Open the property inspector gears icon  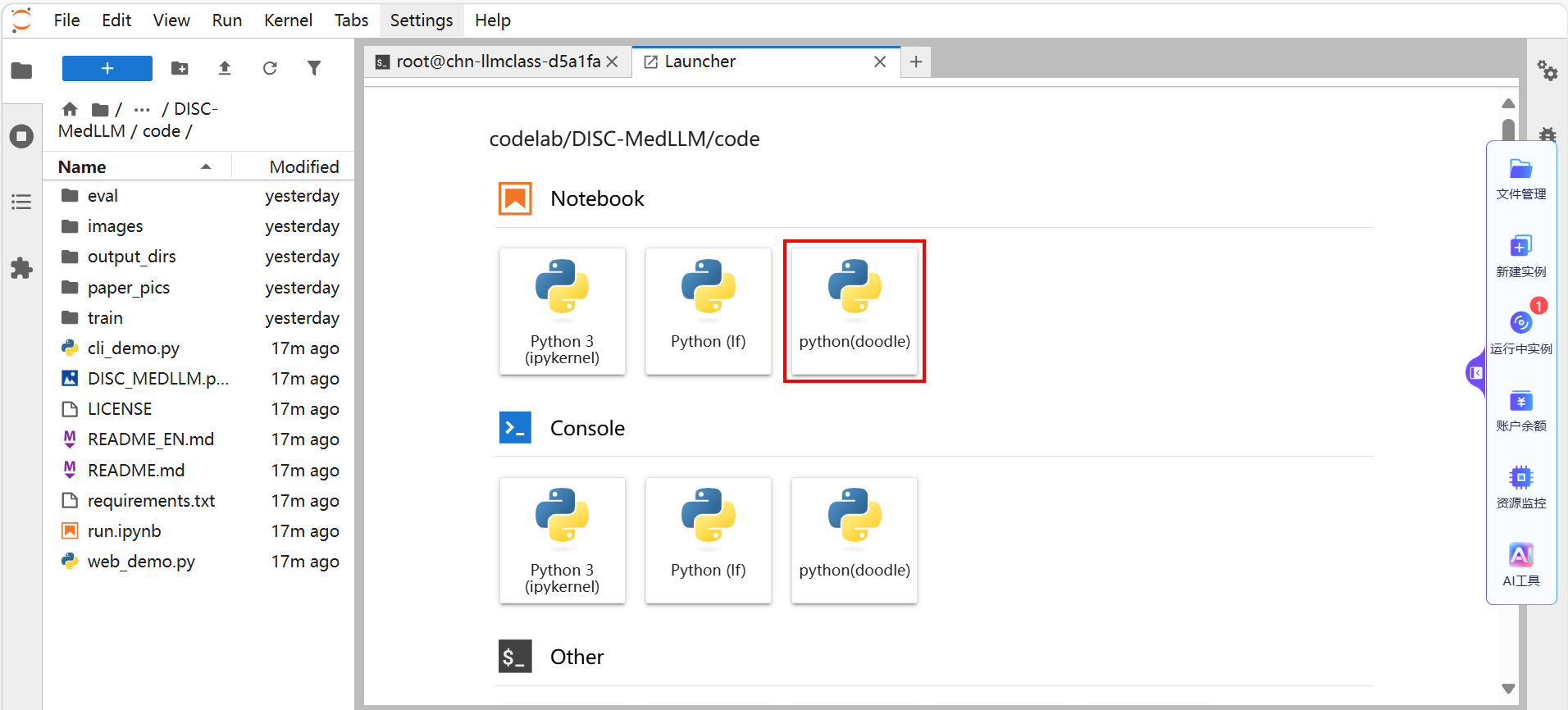point(1547,71)
